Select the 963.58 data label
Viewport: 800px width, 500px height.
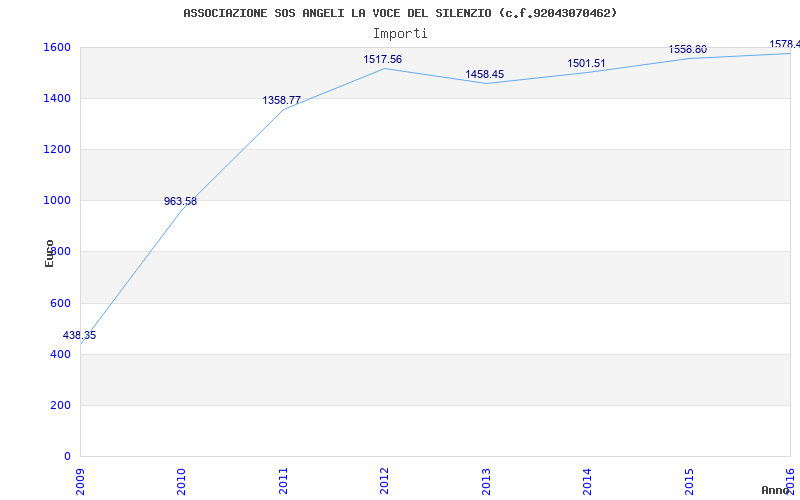pyautogui.click(x=180, y=201)
